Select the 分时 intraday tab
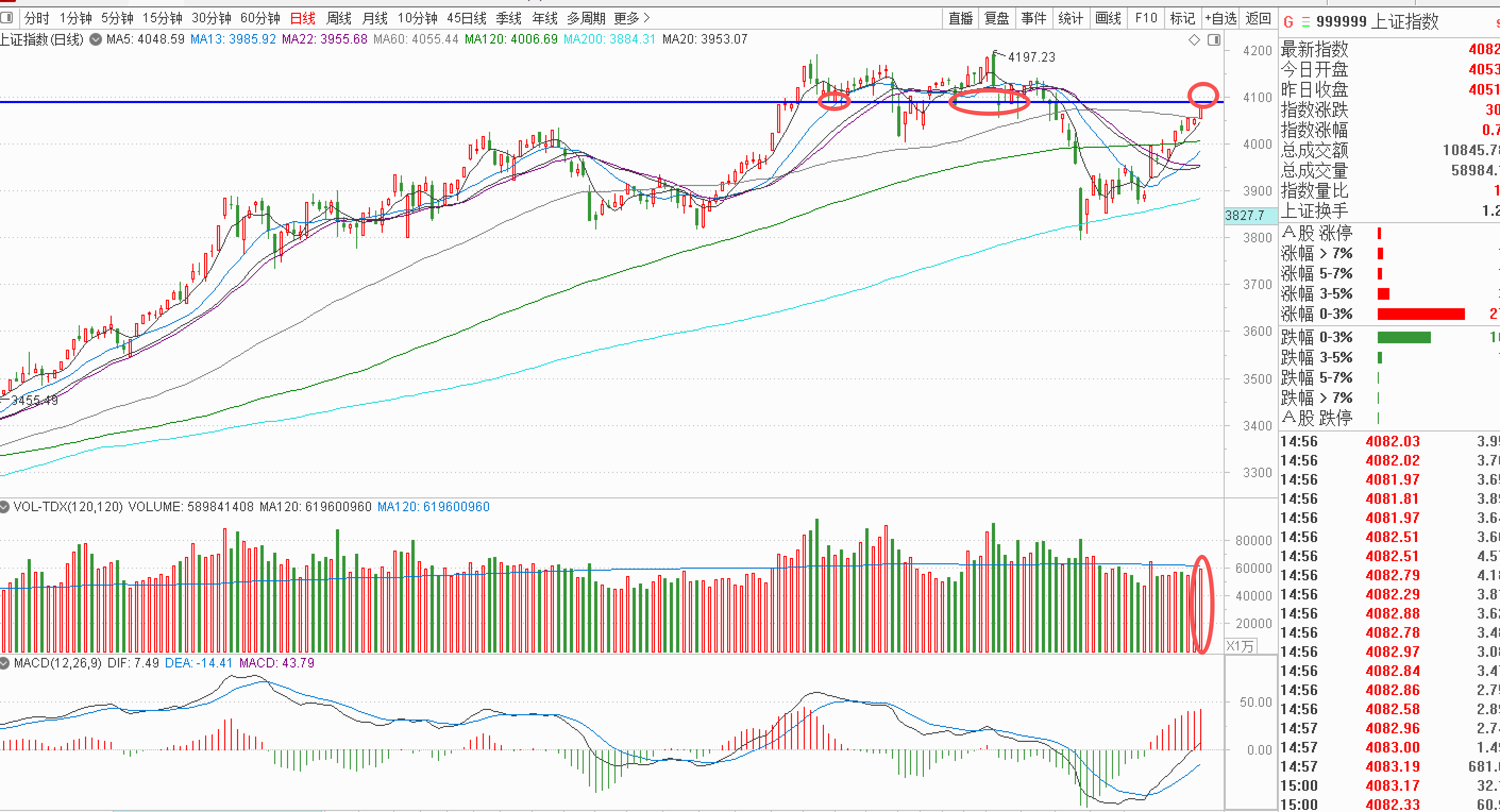1500x812 pixels. [37, 19]
